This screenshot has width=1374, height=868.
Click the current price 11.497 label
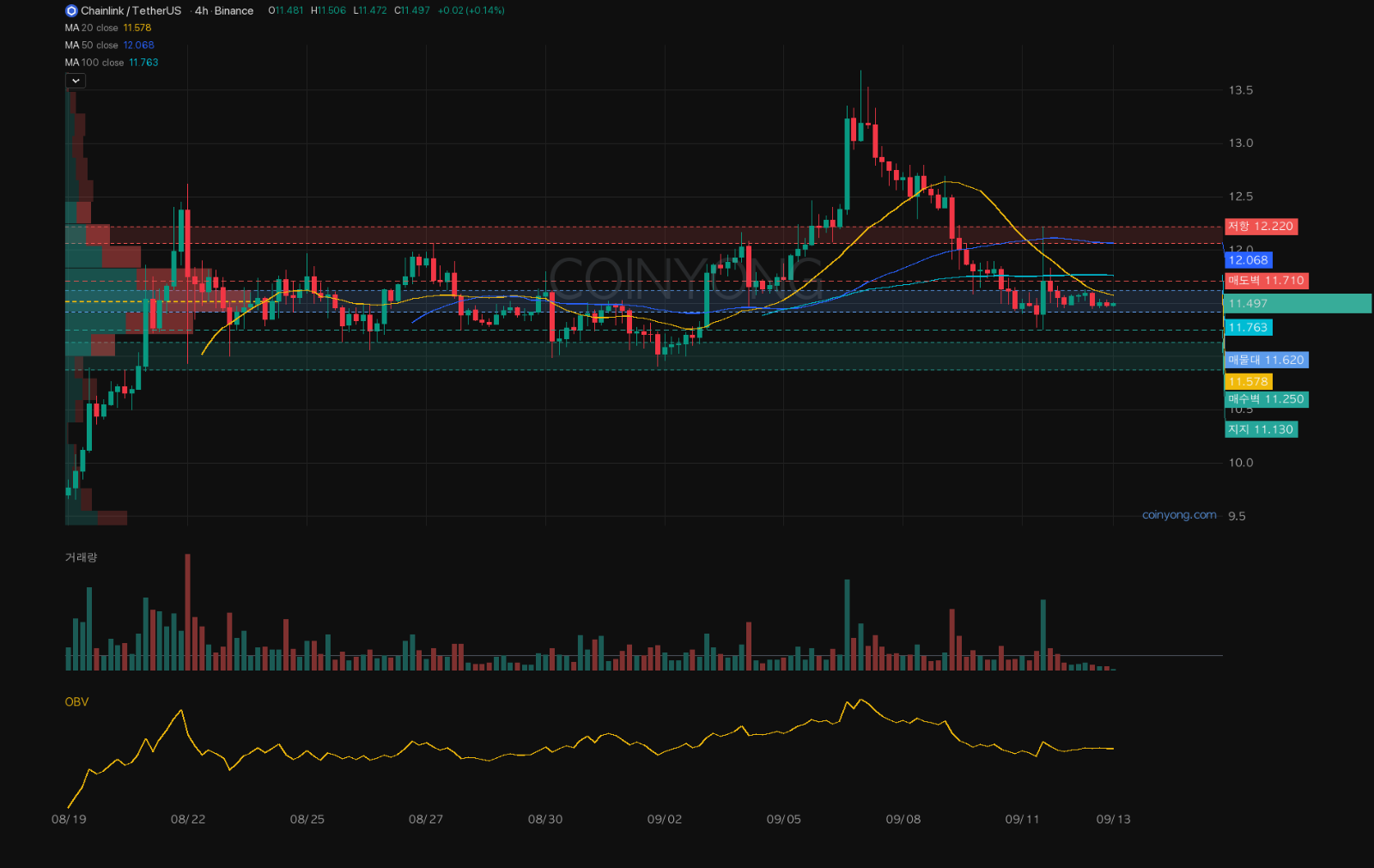(1298, 303)
